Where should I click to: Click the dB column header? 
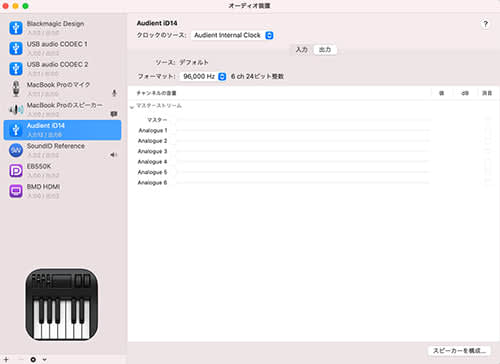pyautogui.click(x=465, y=93)
